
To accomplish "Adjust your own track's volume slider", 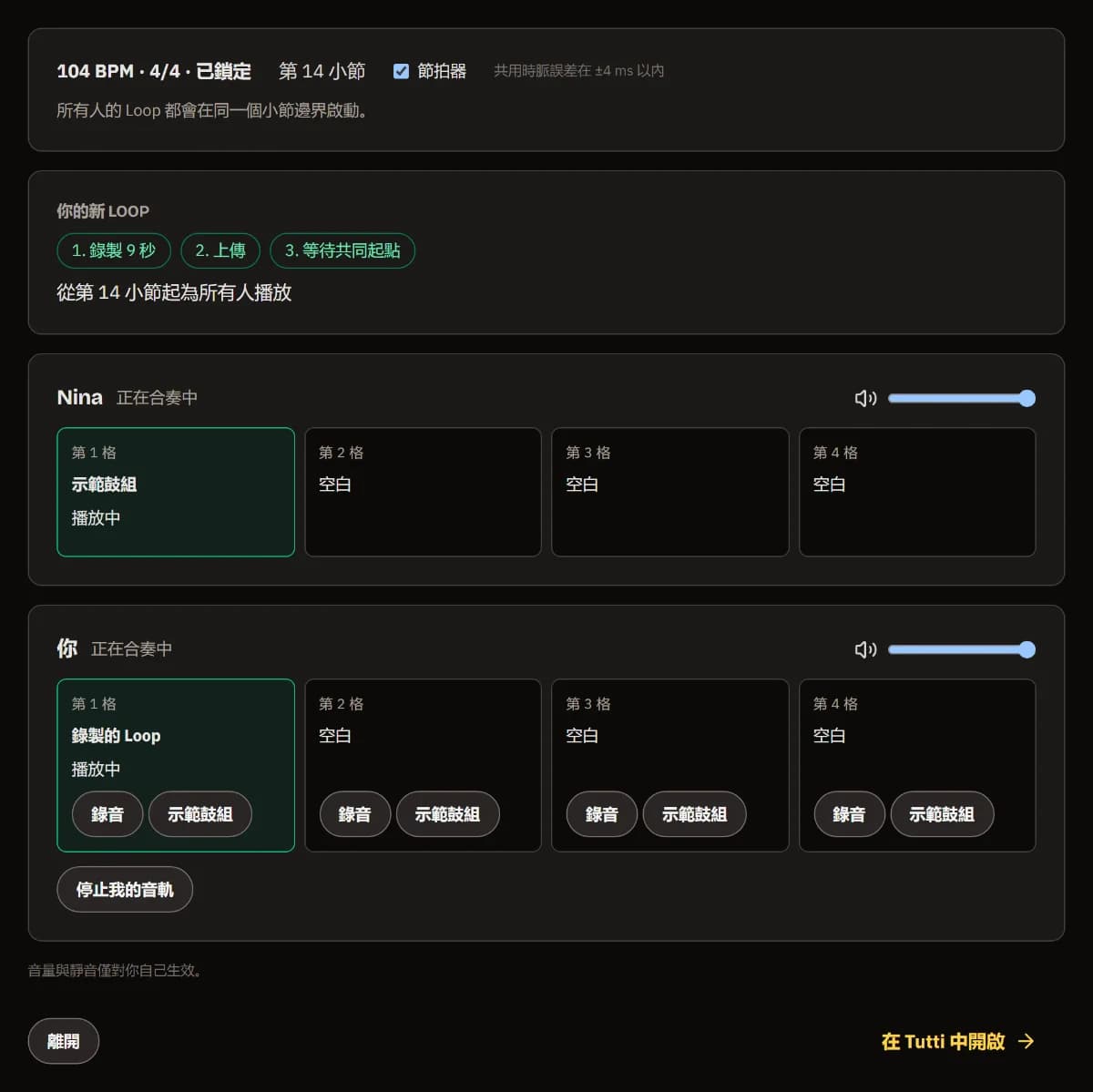I will coord(962,649).
